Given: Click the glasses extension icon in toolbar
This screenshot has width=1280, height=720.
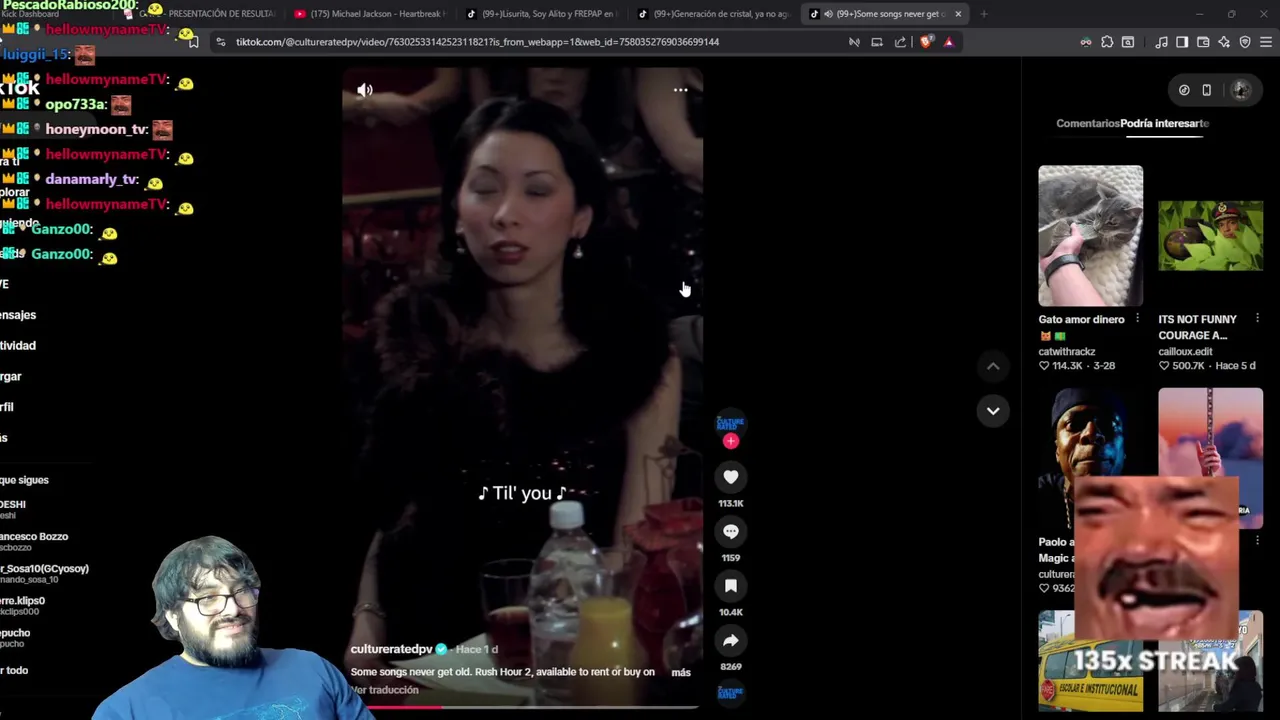Looking at the screenshot, I should 1086,42.
